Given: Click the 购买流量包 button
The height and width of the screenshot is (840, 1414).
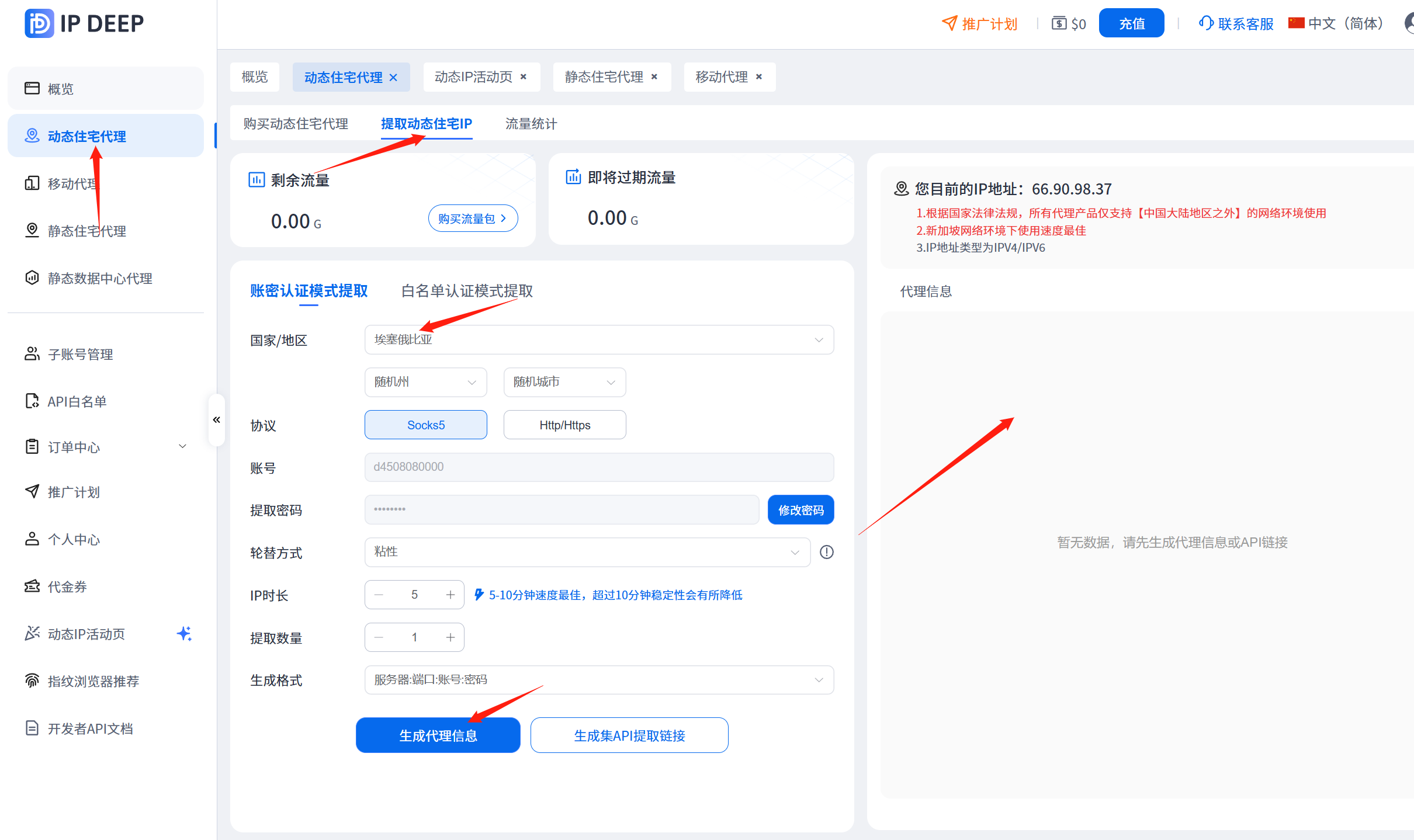Looking at the screenshot, I should (x=473, y=218).
